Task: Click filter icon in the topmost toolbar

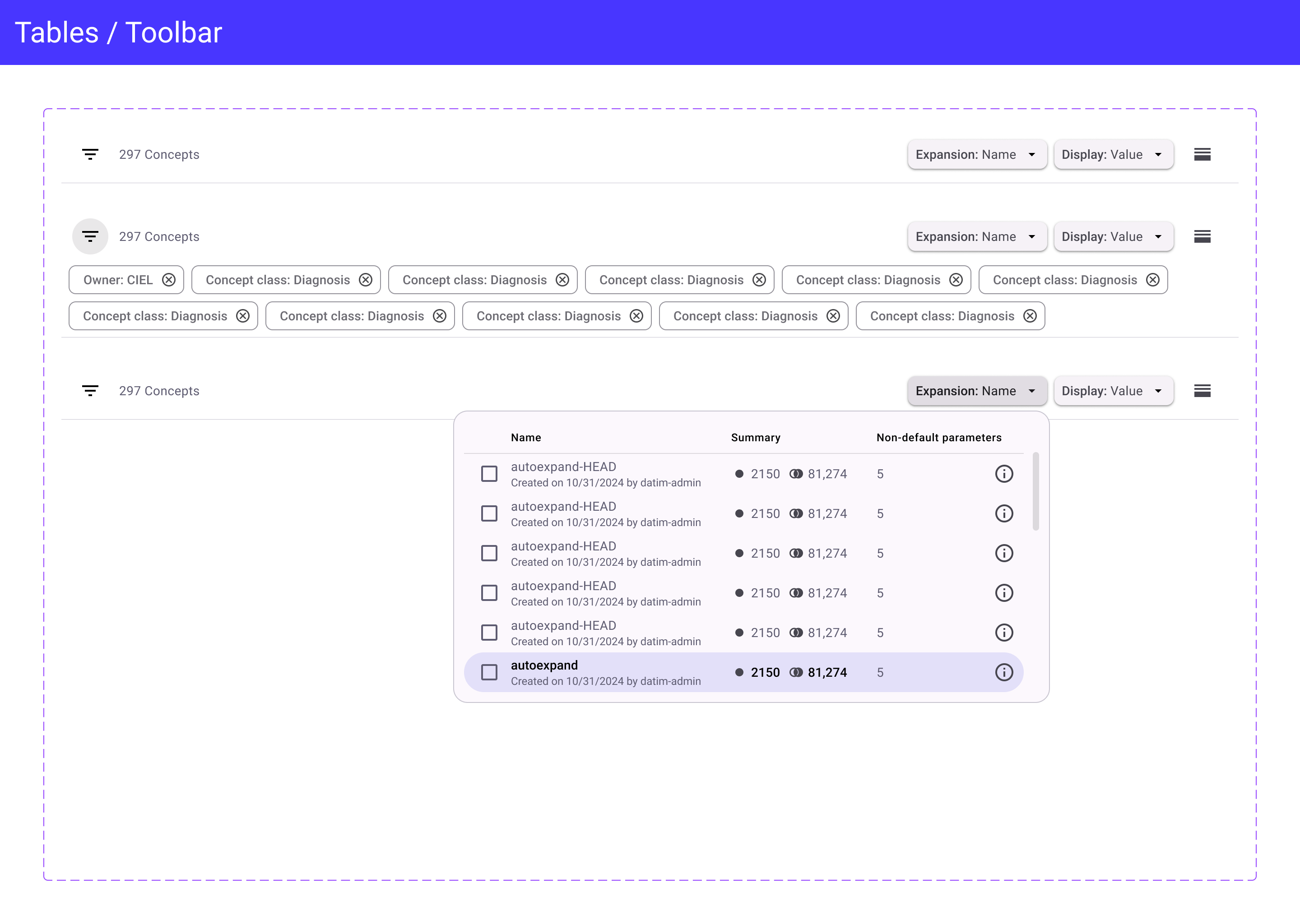Action: (x=90, y=154)
